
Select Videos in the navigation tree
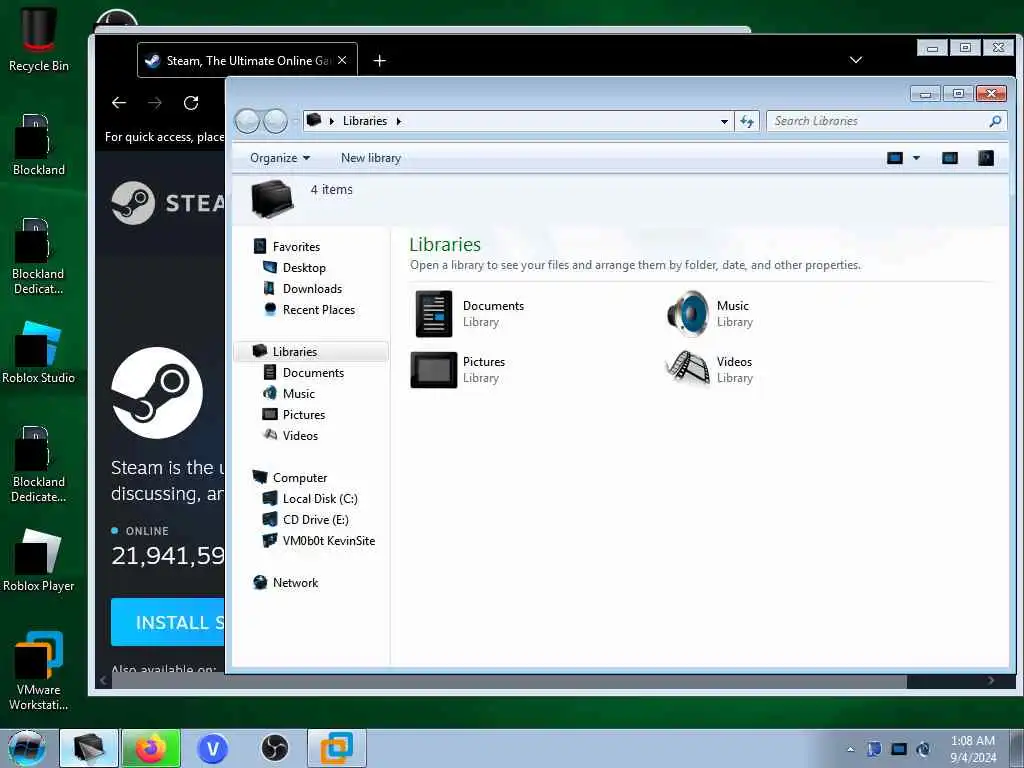point(300,436)
